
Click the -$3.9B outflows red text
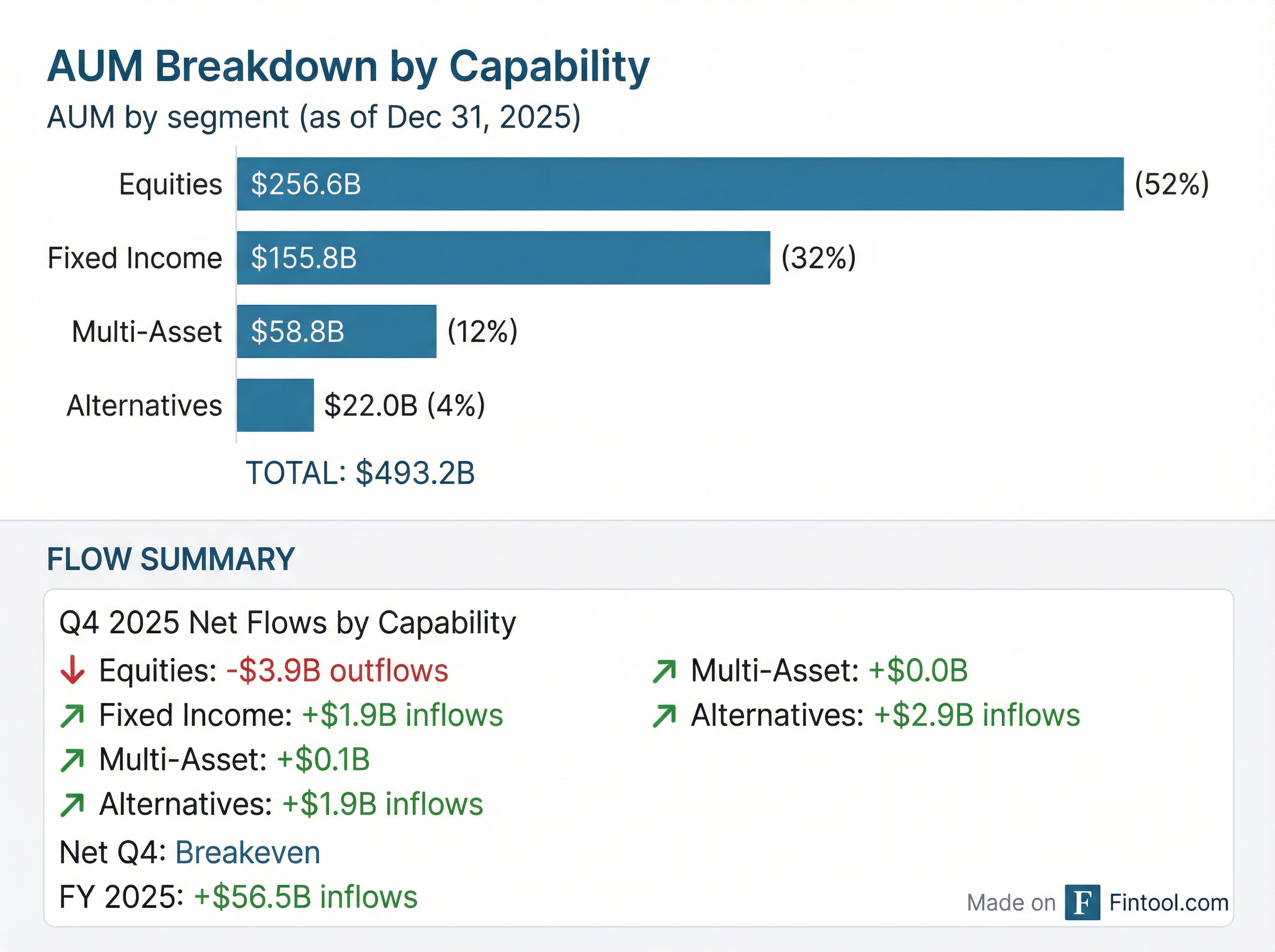[x=337, y=671]
